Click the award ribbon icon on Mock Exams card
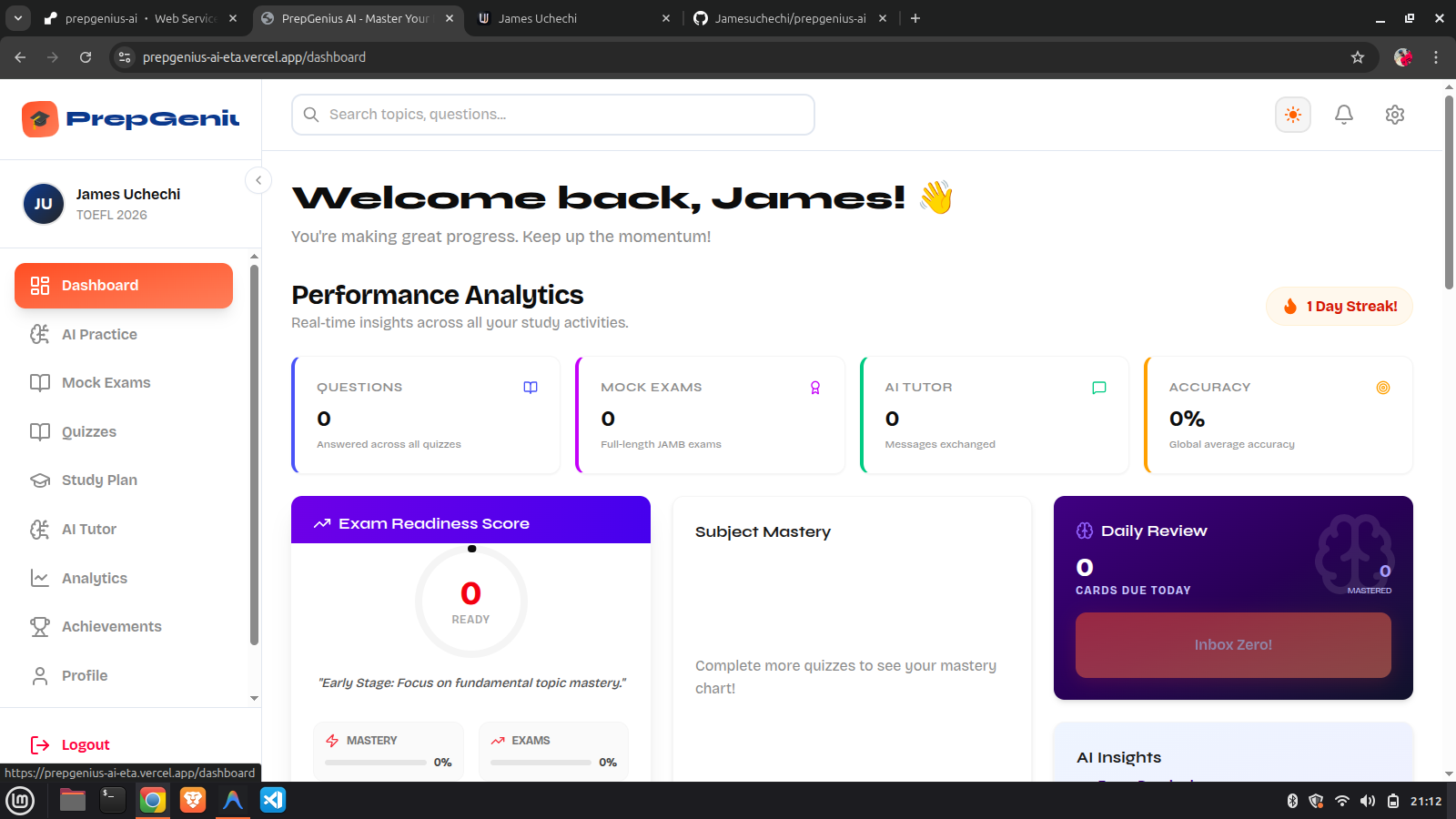This screenshot has height=819, width=1456. click(815, 388)
